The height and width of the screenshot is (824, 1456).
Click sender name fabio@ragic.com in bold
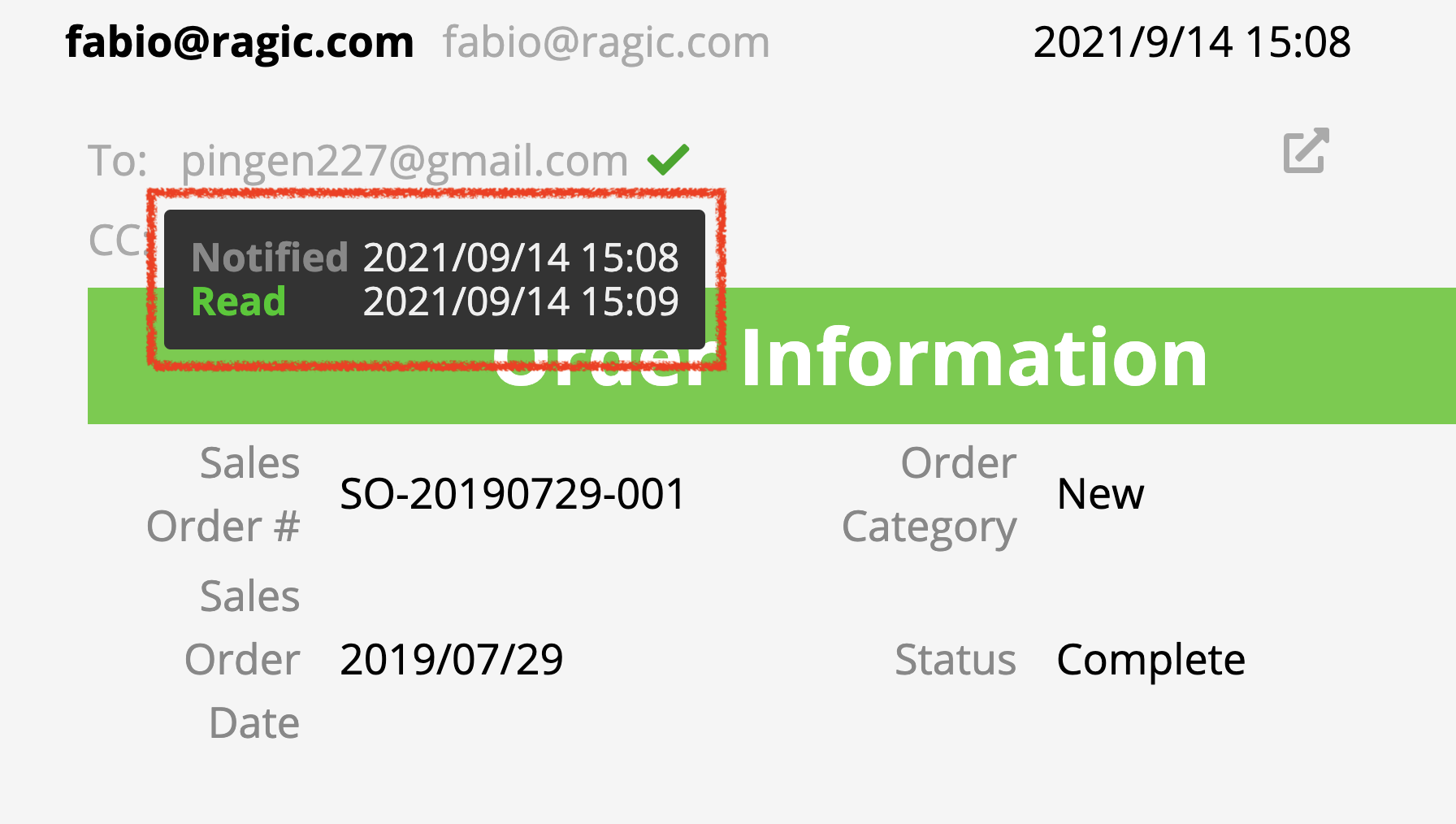point(240,41)
